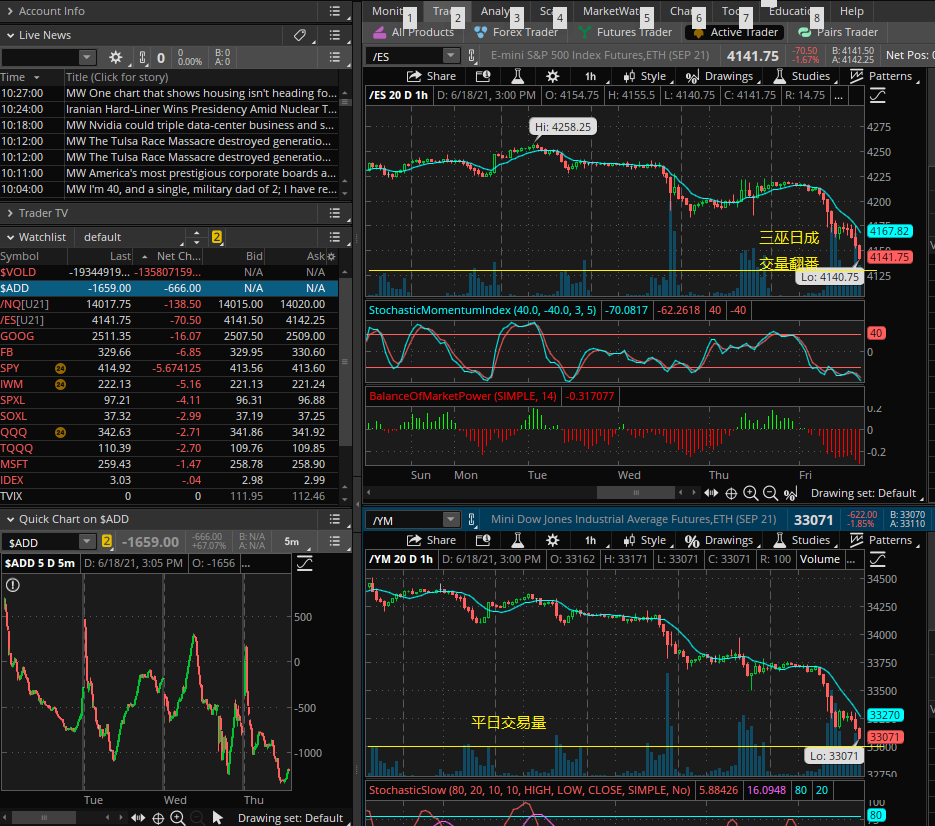Open chart settings gear on the /ES chart
Viewport: 935px width, 826px height.
click(553, 76)
